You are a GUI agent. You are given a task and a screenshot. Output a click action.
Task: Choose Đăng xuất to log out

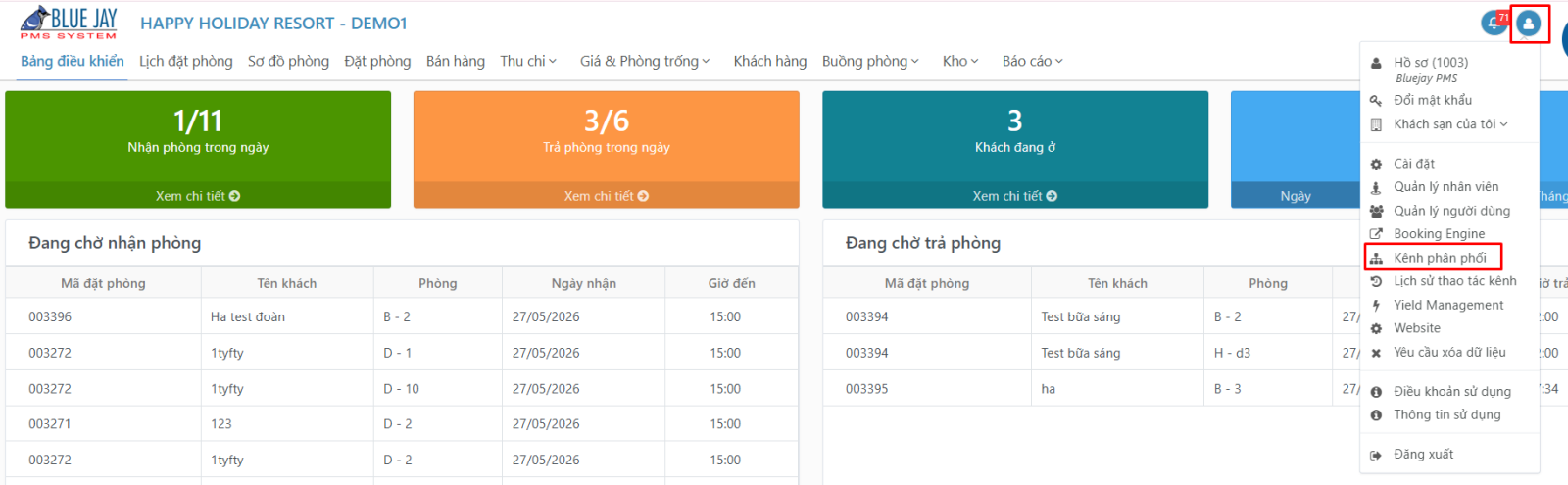[1424, 455]
